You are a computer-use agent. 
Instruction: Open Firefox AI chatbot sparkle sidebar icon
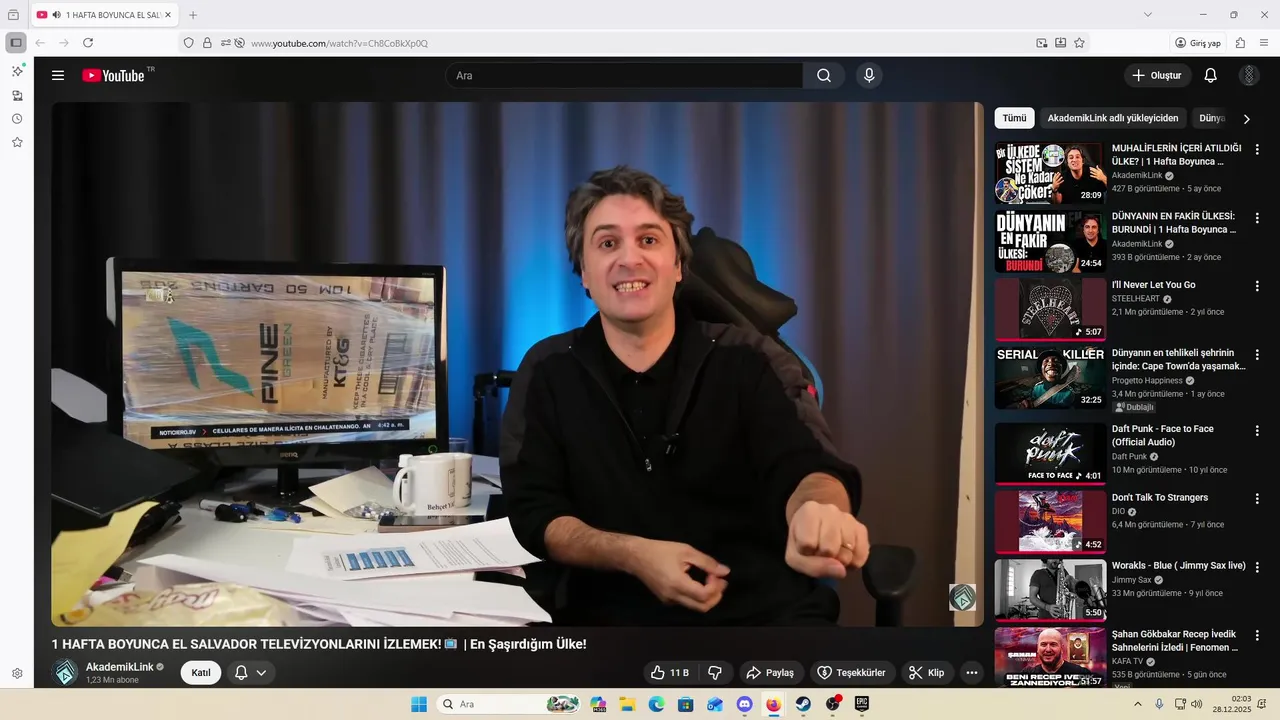(x=17, y=71)
